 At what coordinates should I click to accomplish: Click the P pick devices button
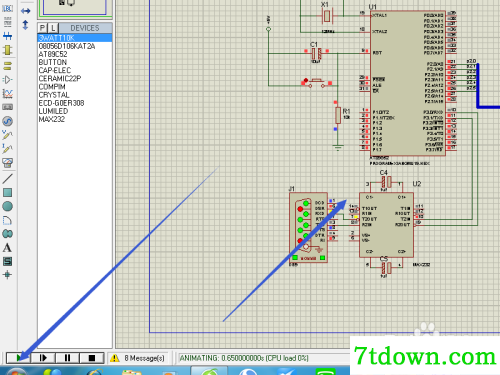pyautogui.click(x=43, y=28)
